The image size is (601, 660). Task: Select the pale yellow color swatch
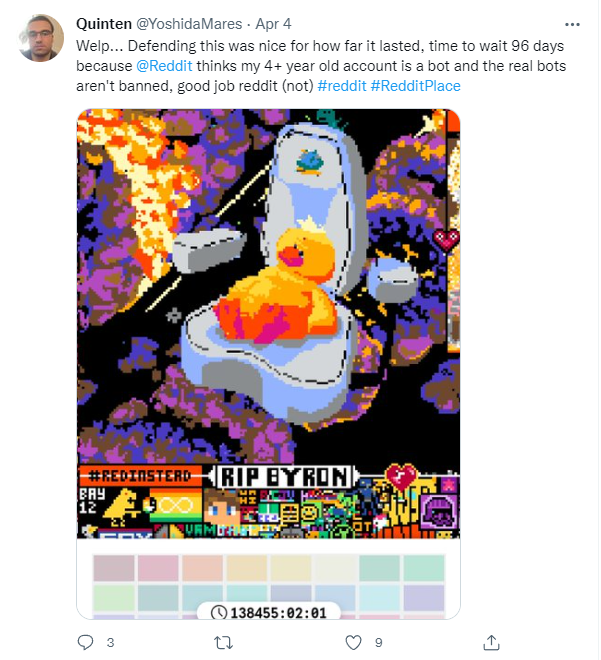pyautogui.click(x=291, y=568)
